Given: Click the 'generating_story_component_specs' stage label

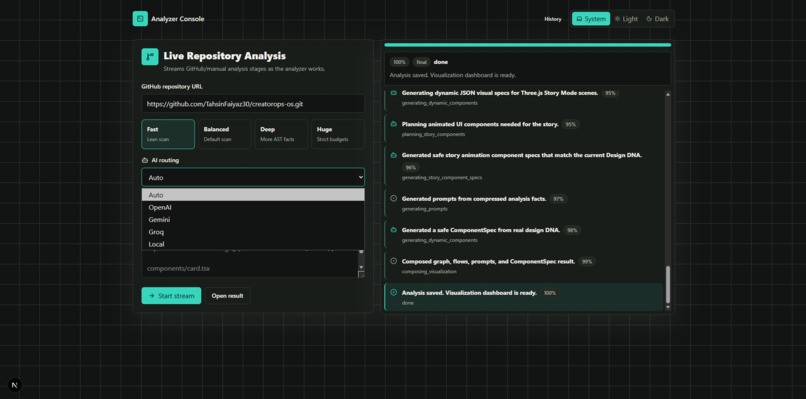Looking at the screenshot, I should (x=442, y=177).
